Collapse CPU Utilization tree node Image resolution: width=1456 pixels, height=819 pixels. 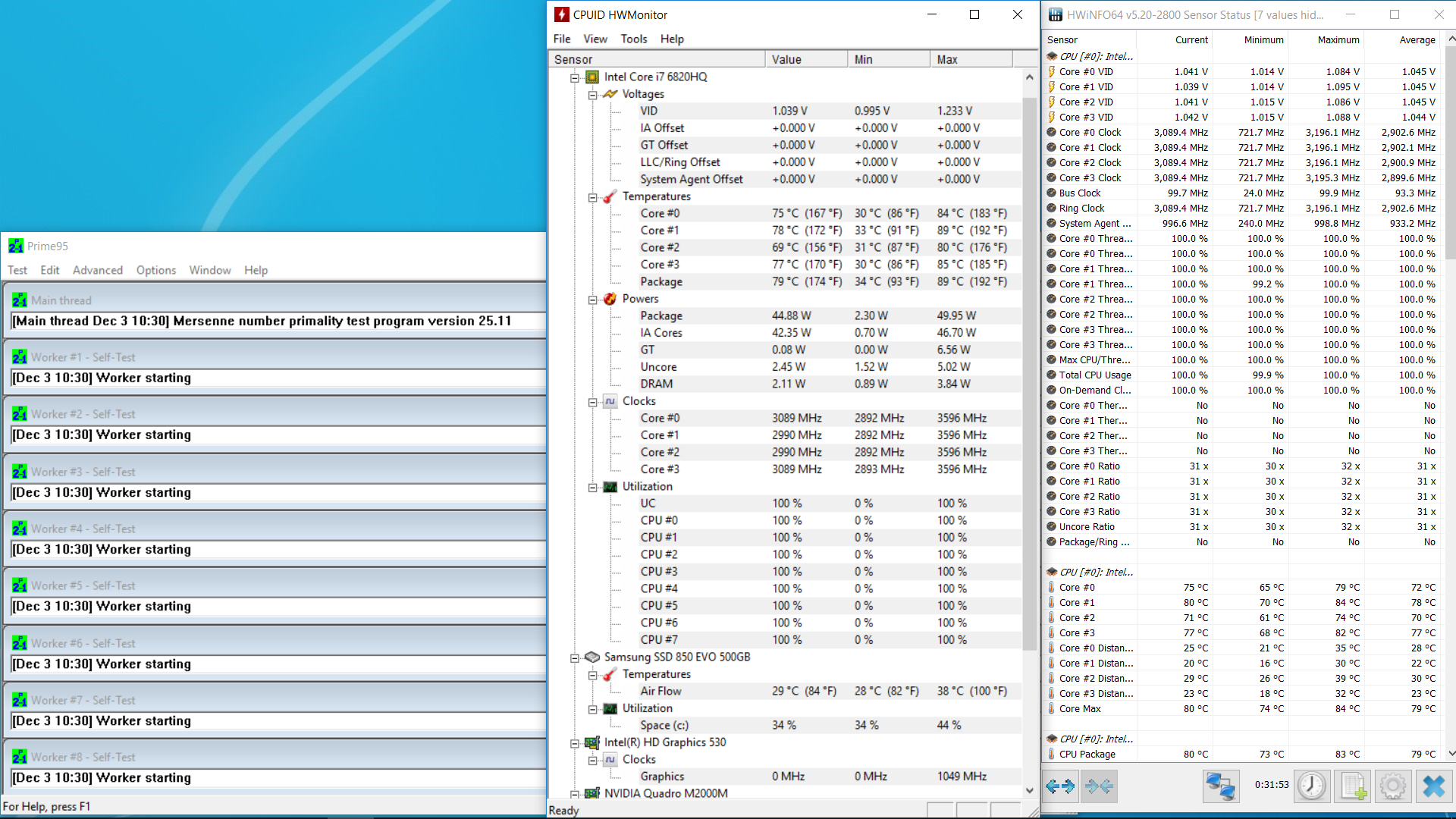tap(593, 488)
